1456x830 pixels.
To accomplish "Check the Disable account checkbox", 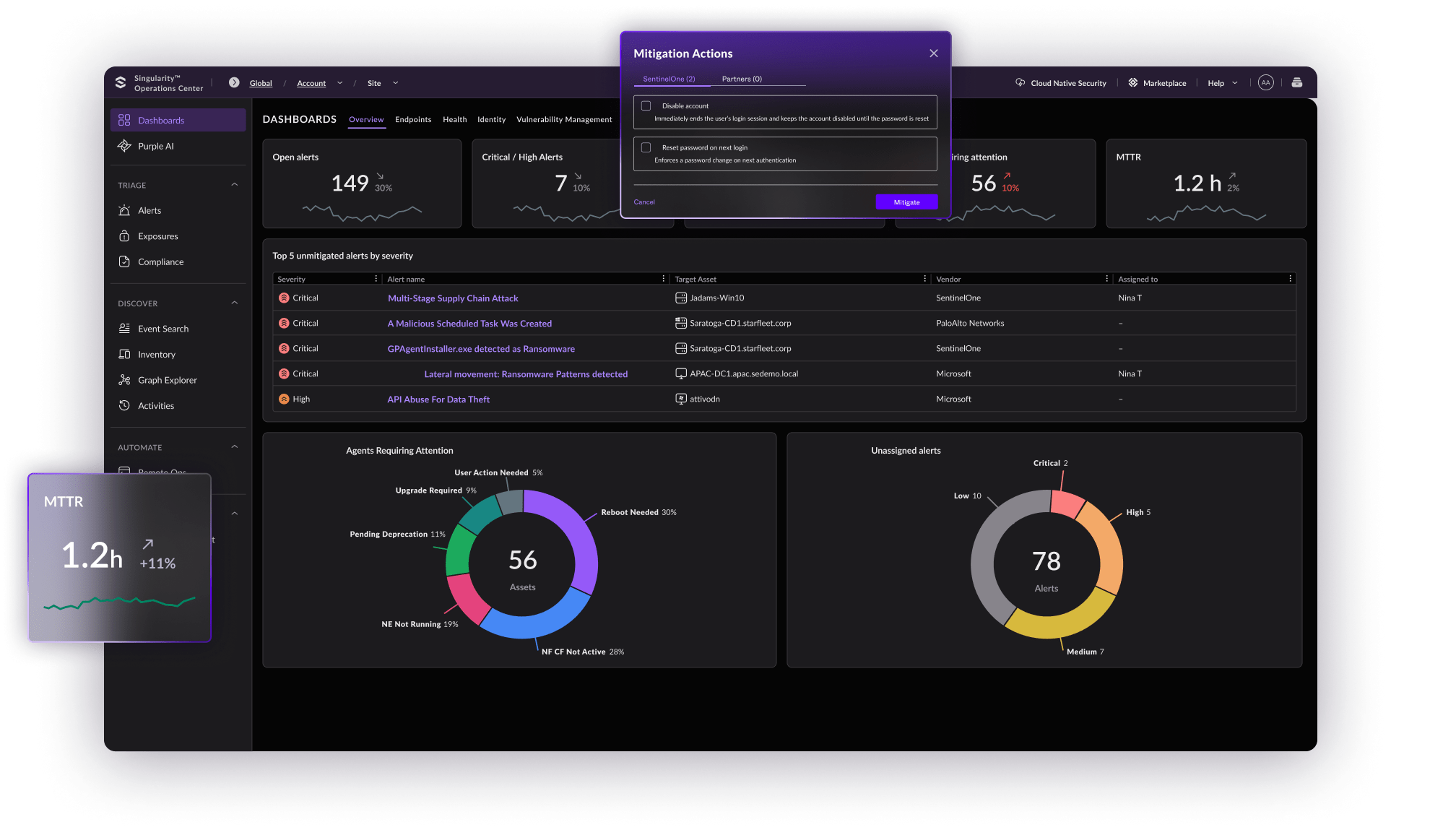I will pos(646,106).
